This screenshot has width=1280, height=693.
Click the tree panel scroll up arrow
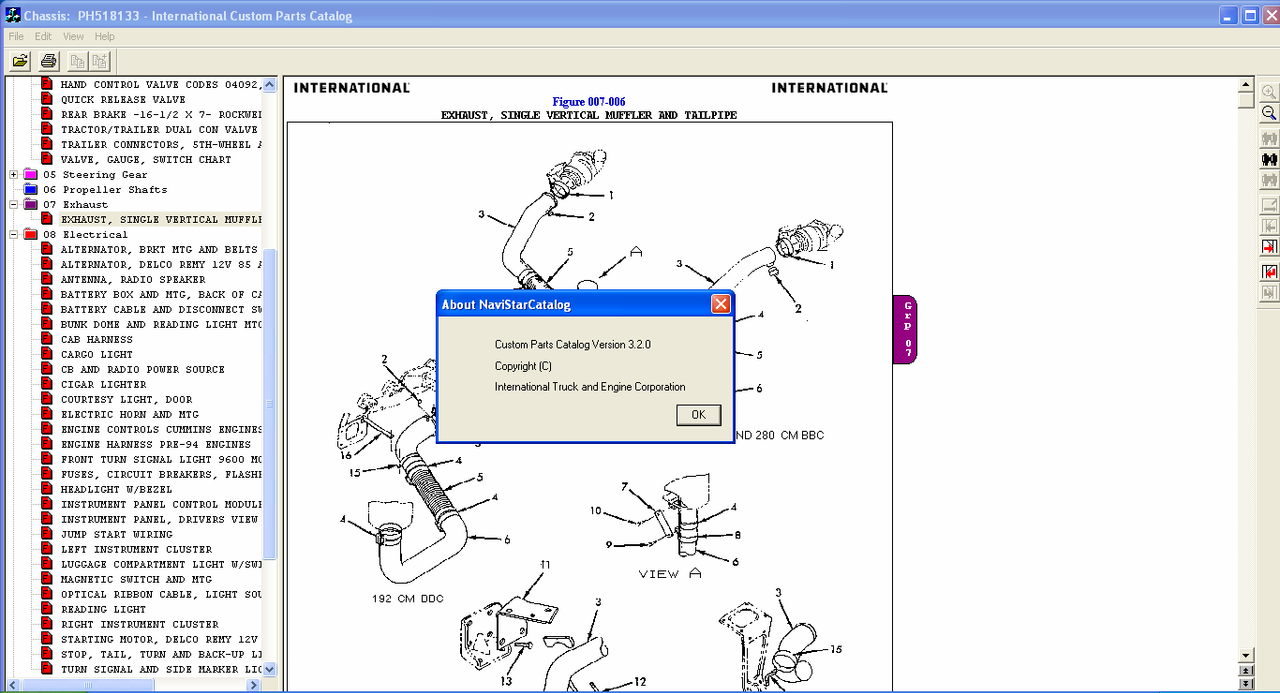click(269, 85)
